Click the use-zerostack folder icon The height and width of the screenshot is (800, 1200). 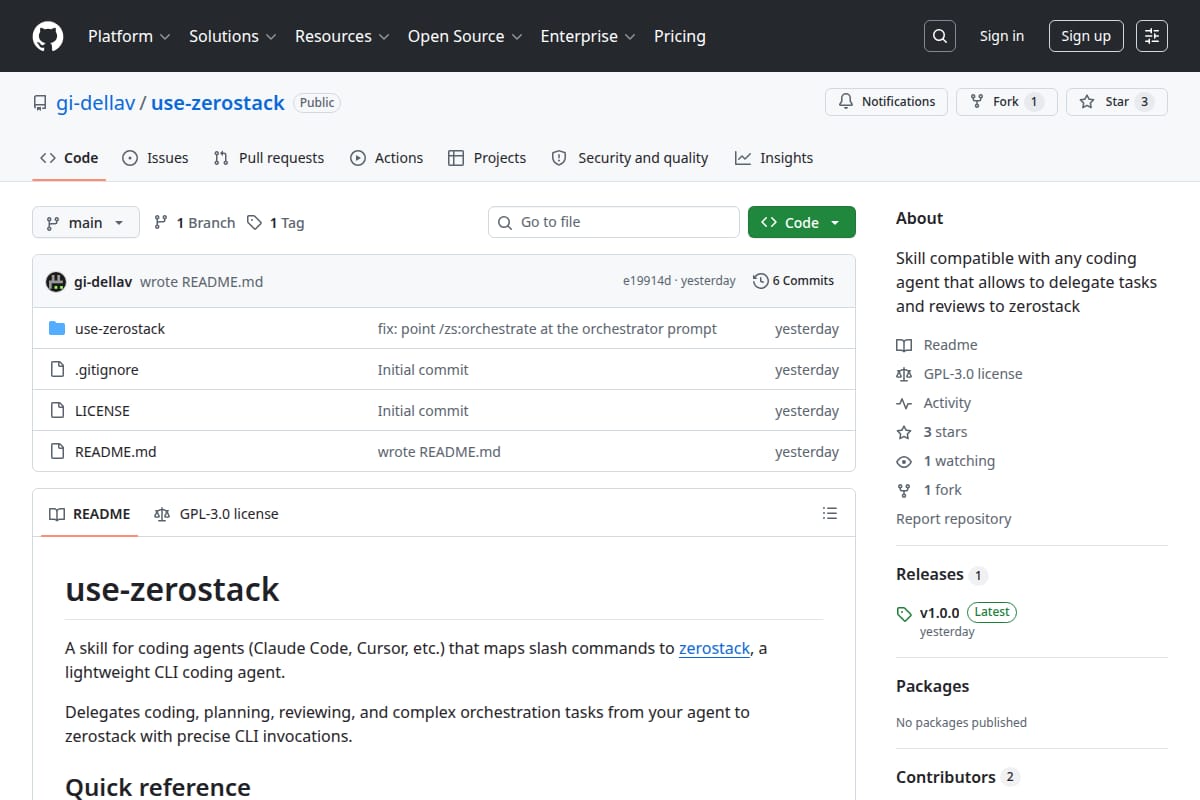point(57,329)
